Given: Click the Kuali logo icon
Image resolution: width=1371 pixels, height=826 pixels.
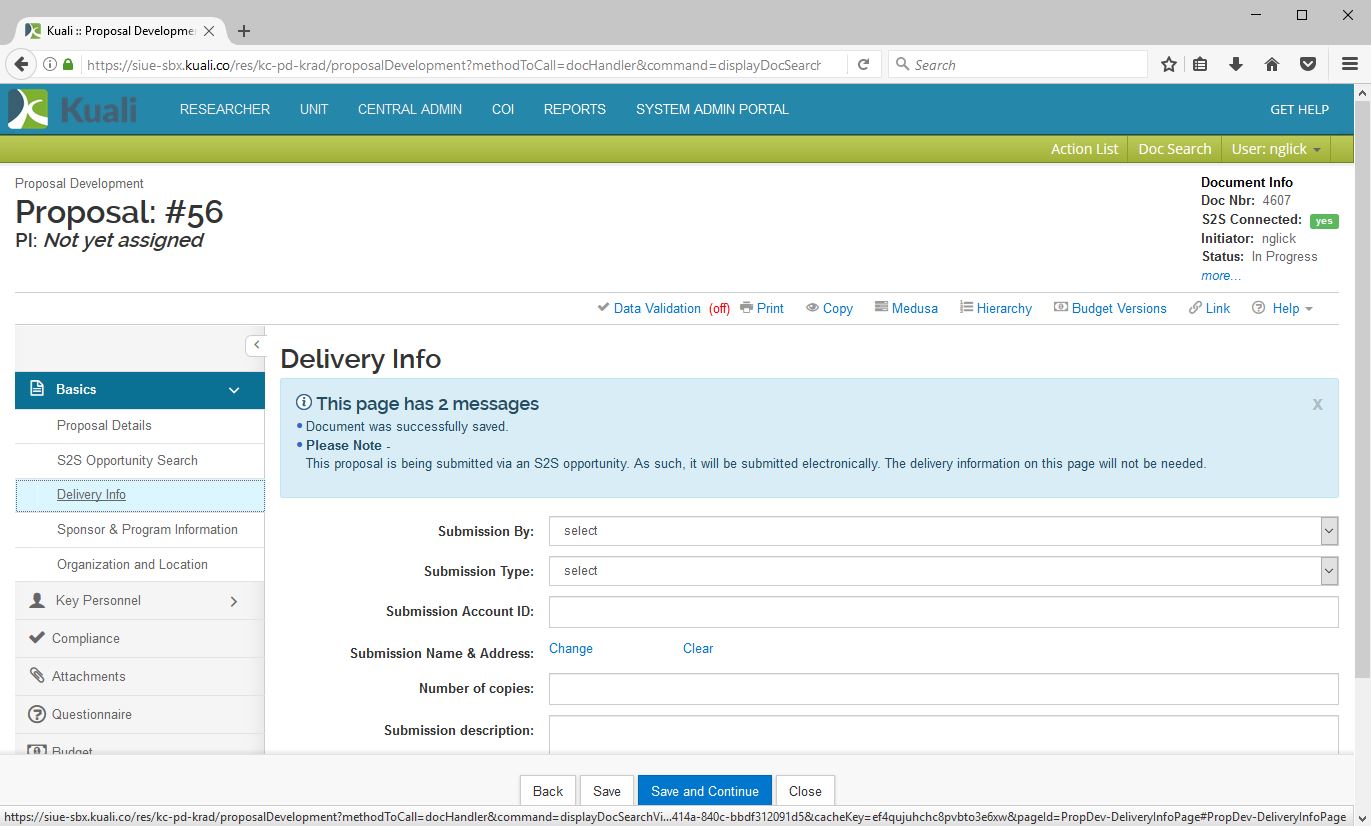Looking at the screenshot, I should point(28,109).
